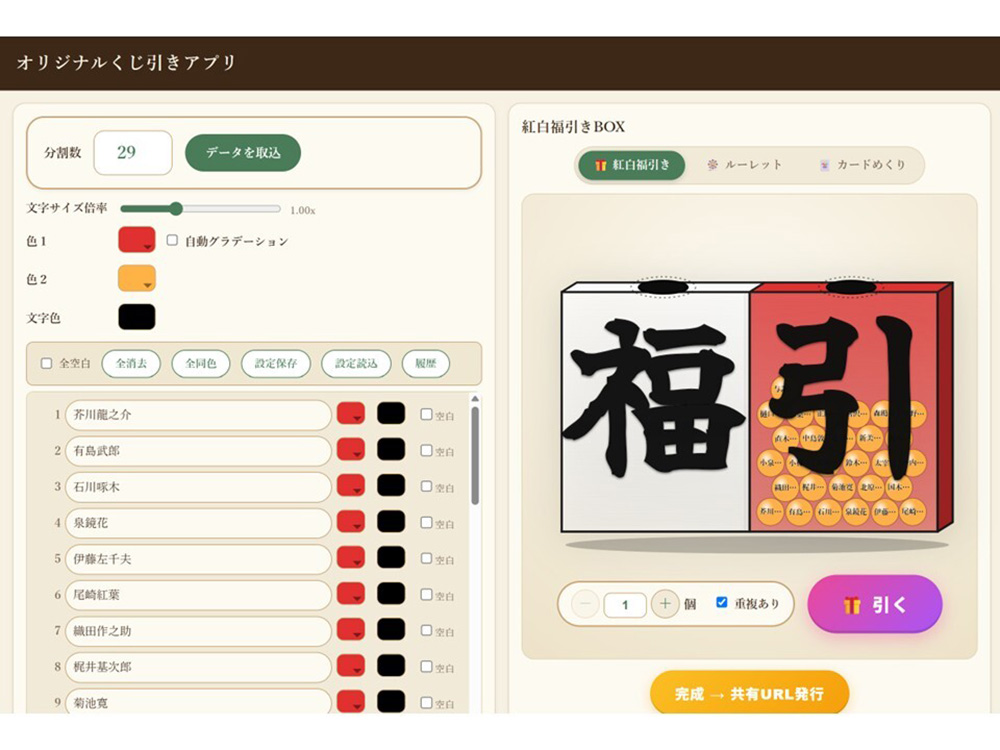Edit the 織田作之助 name field
The width and height of the screenshot is (1000, 750).
[x=198, y=631]
